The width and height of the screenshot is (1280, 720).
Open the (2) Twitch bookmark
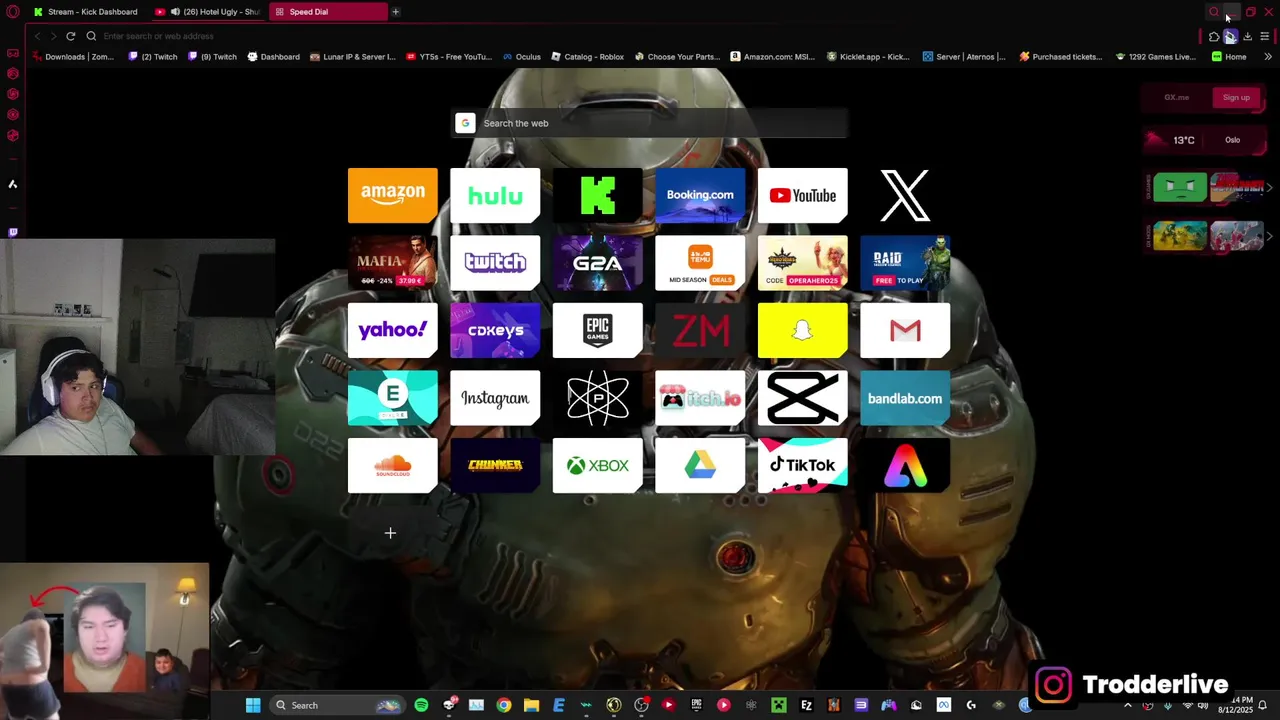[x=152, y=57]
